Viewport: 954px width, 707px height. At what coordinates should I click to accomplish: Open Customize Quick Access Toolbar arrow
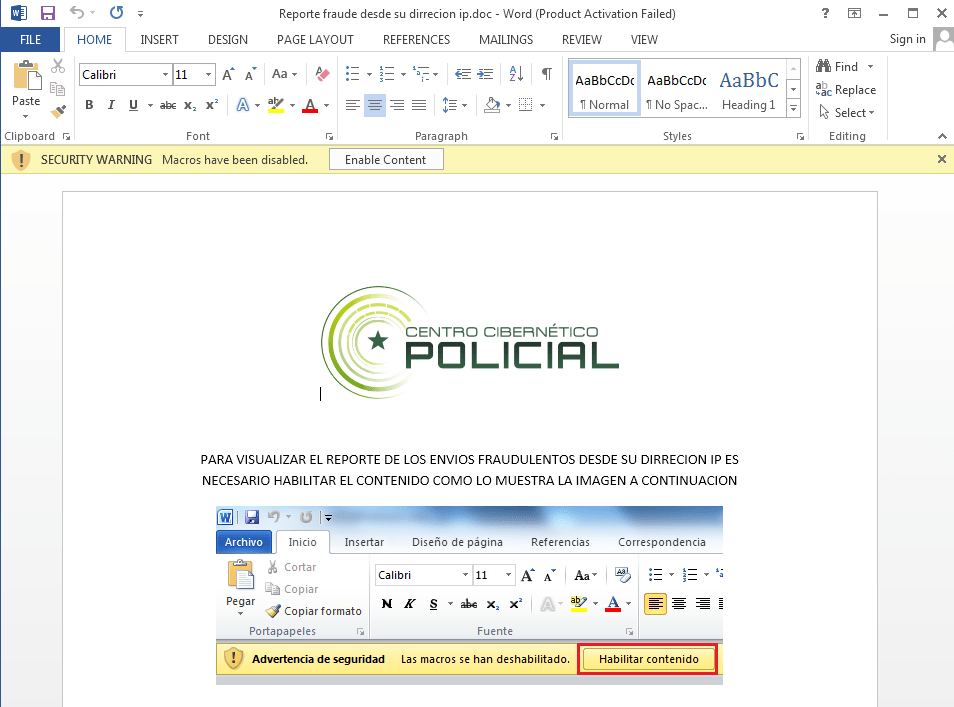coord(141,13)
